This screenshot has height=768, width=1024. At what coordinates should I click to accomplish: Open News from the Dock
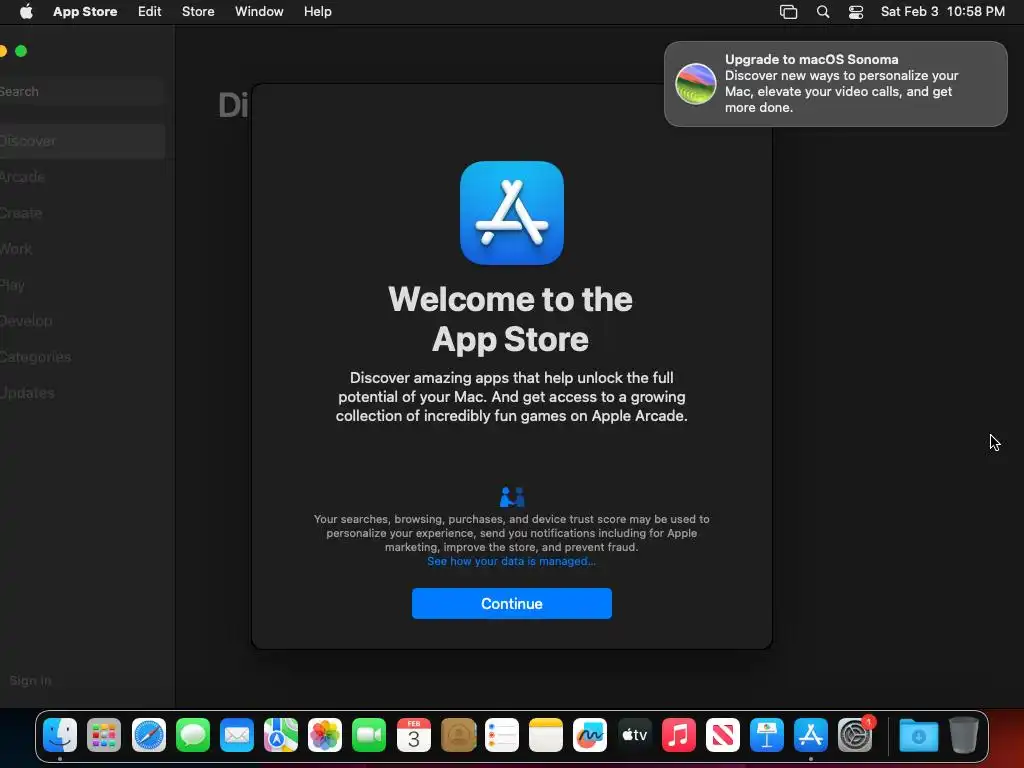point(722,735)
